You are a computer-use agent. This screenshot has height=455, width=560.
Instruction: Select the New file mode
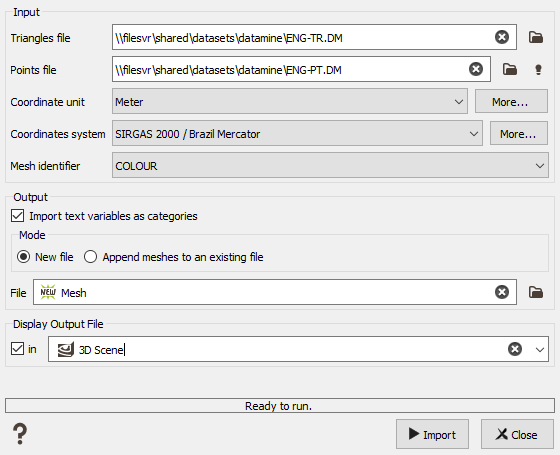(24, 257)
